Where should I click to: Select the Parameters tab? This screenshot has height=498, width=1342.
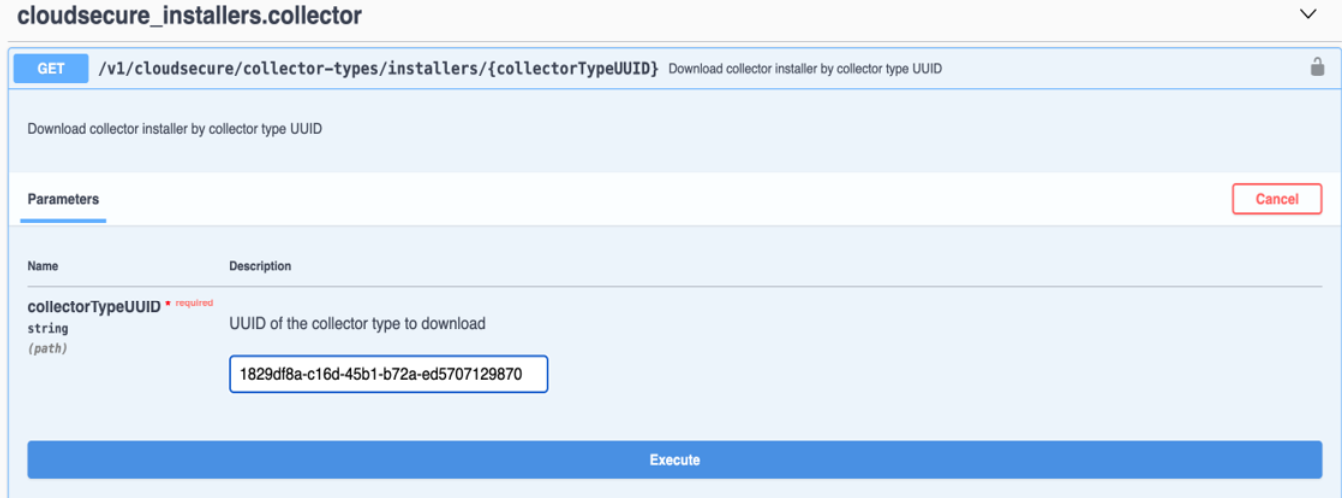(63, 199)
